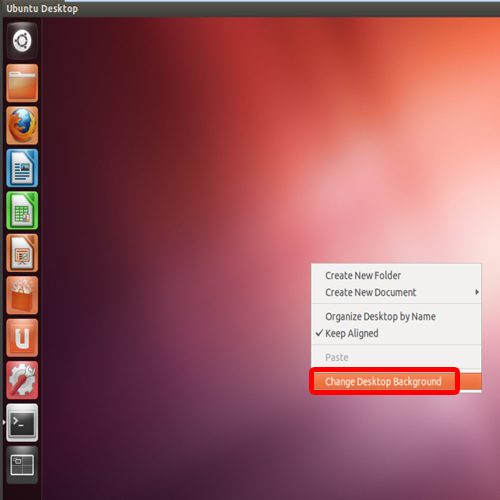Open LibreOffice Calc spreadsheet icon
Screen dimensions: 500x500
click(22, 210)
